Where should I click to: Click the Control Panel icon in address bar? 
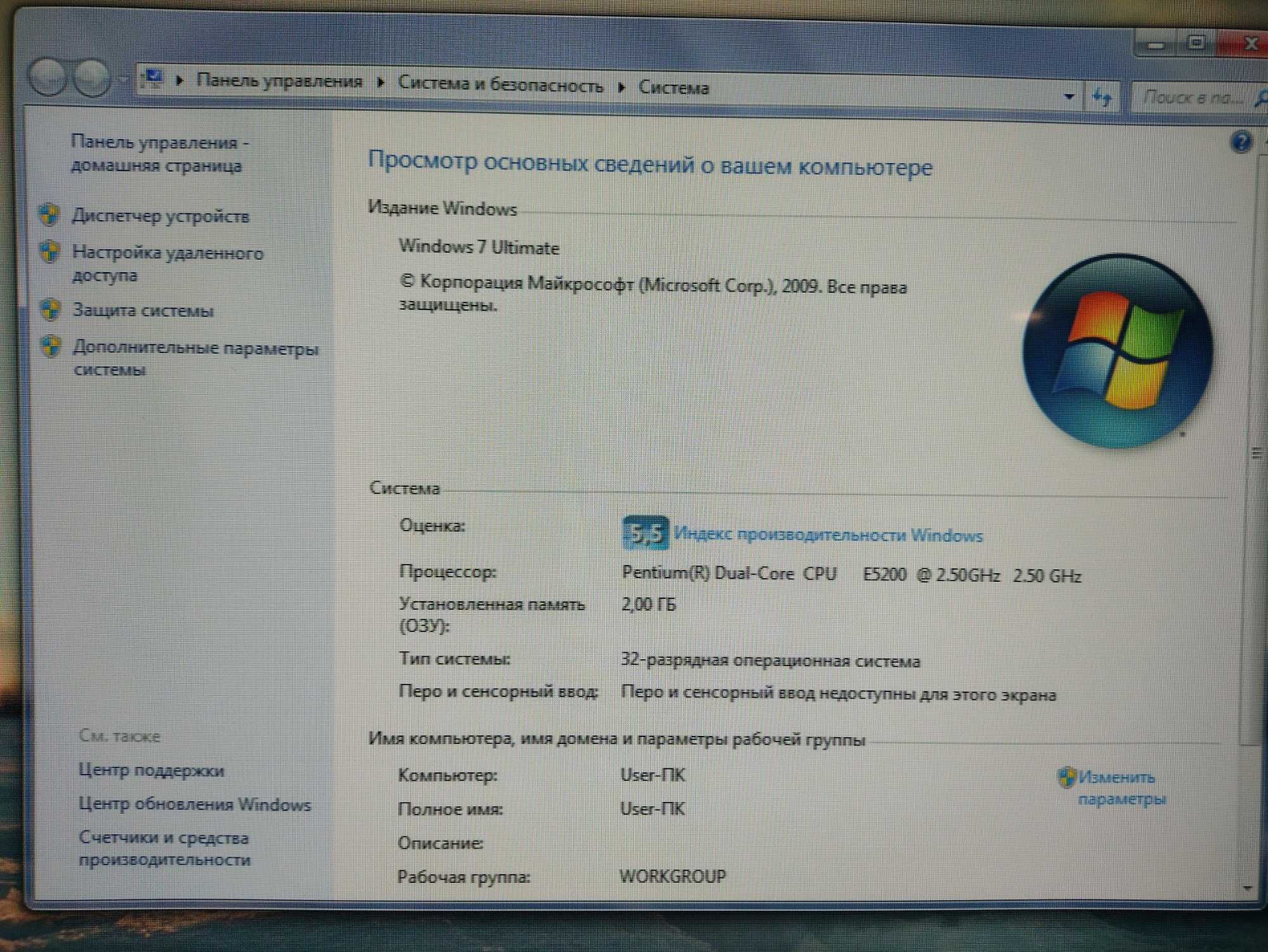coord(153,78)
